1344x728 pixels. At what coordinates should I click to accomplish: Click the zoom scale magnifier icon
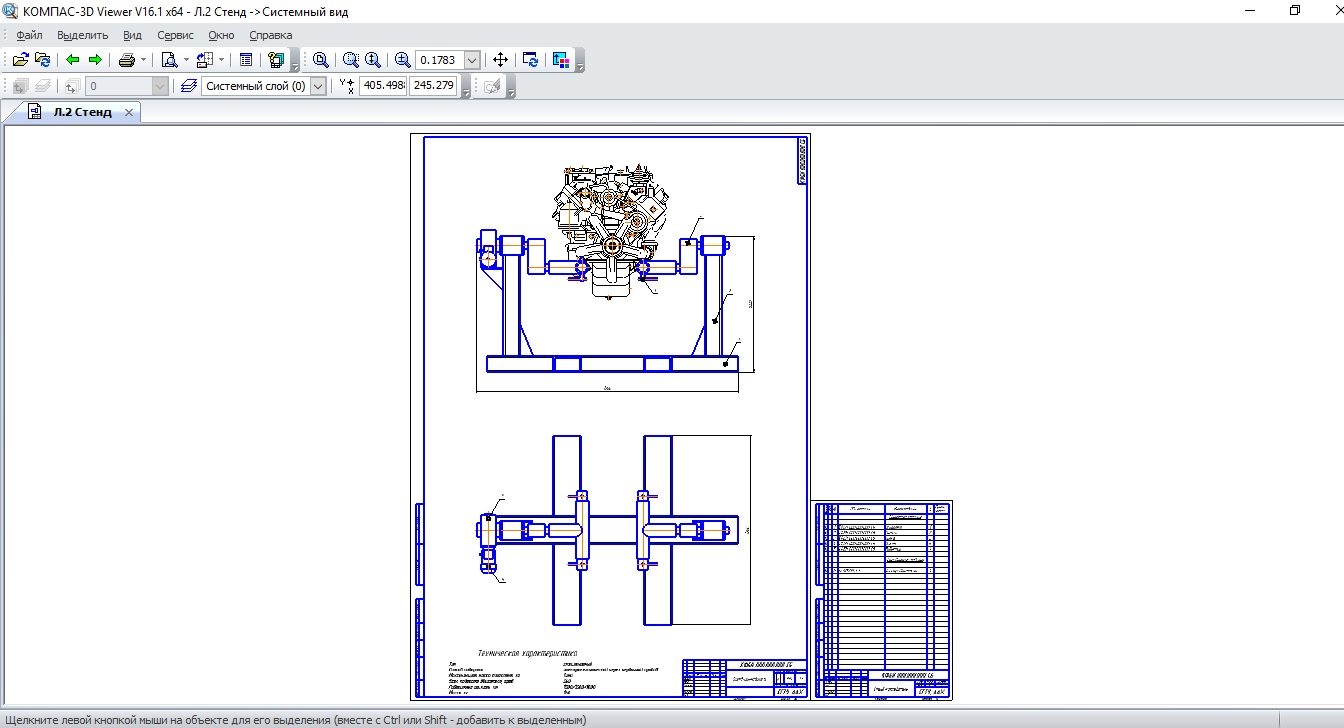(x=402, y=60)
